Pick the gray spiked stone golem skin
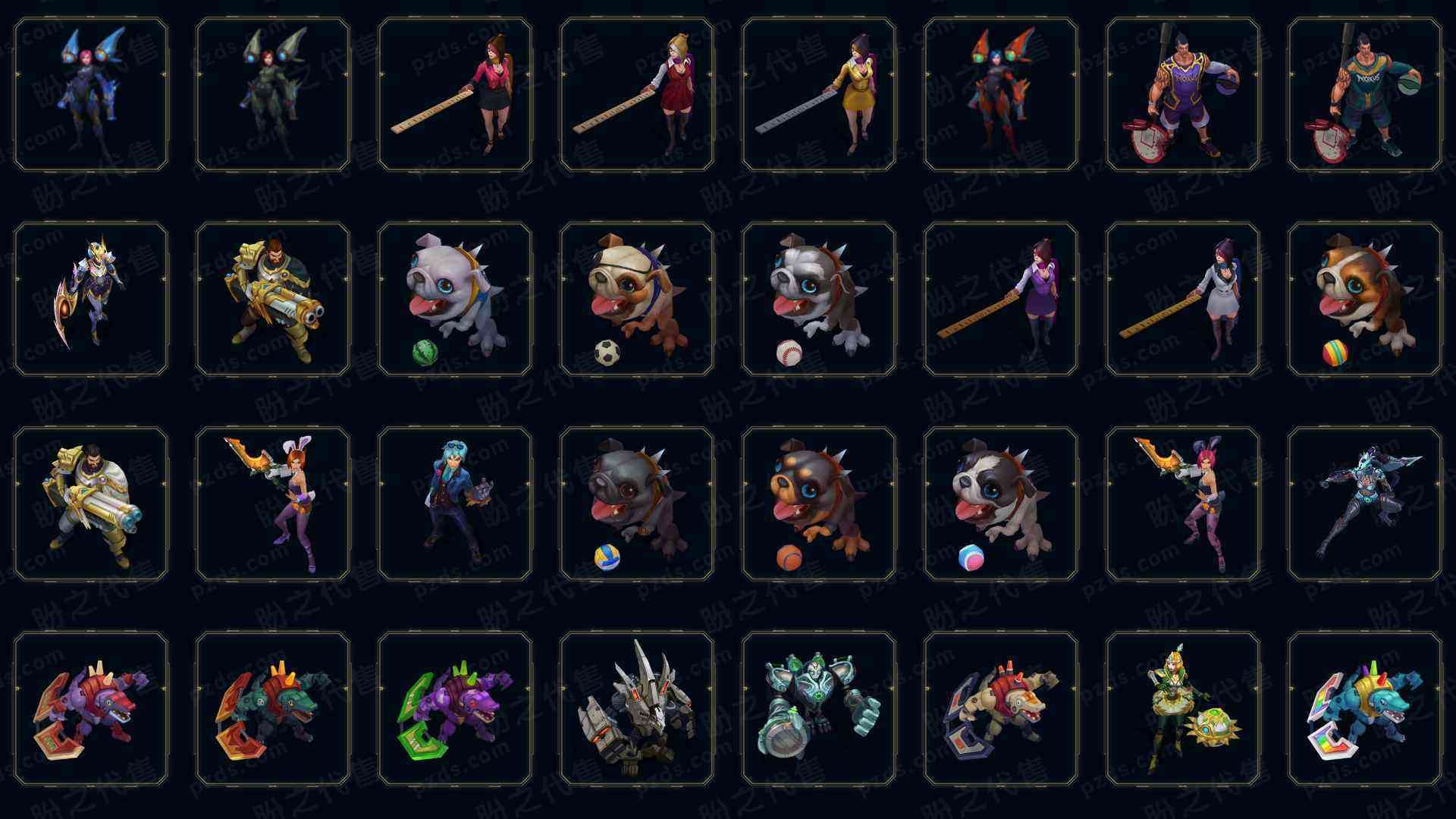Viewport: 1456px width, 819px height. [x=637, y=708]
